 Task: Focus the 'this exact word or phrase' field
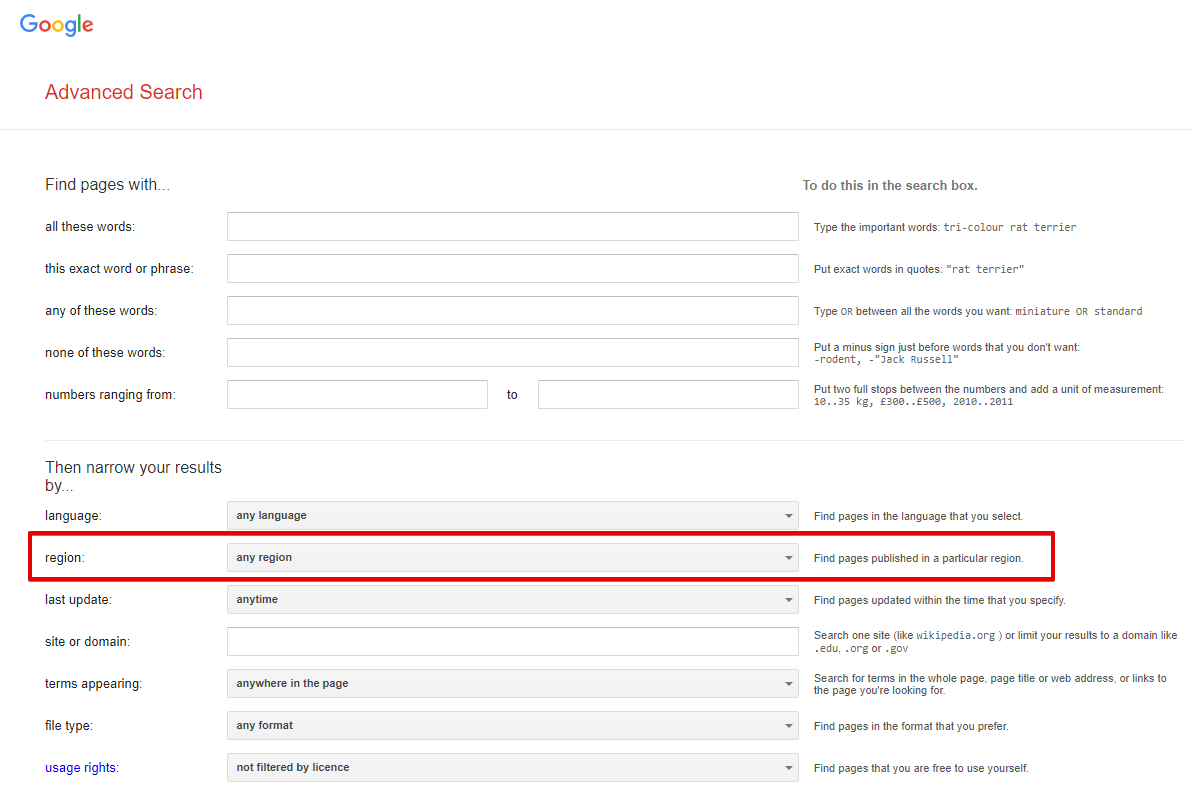coord(512,269)
